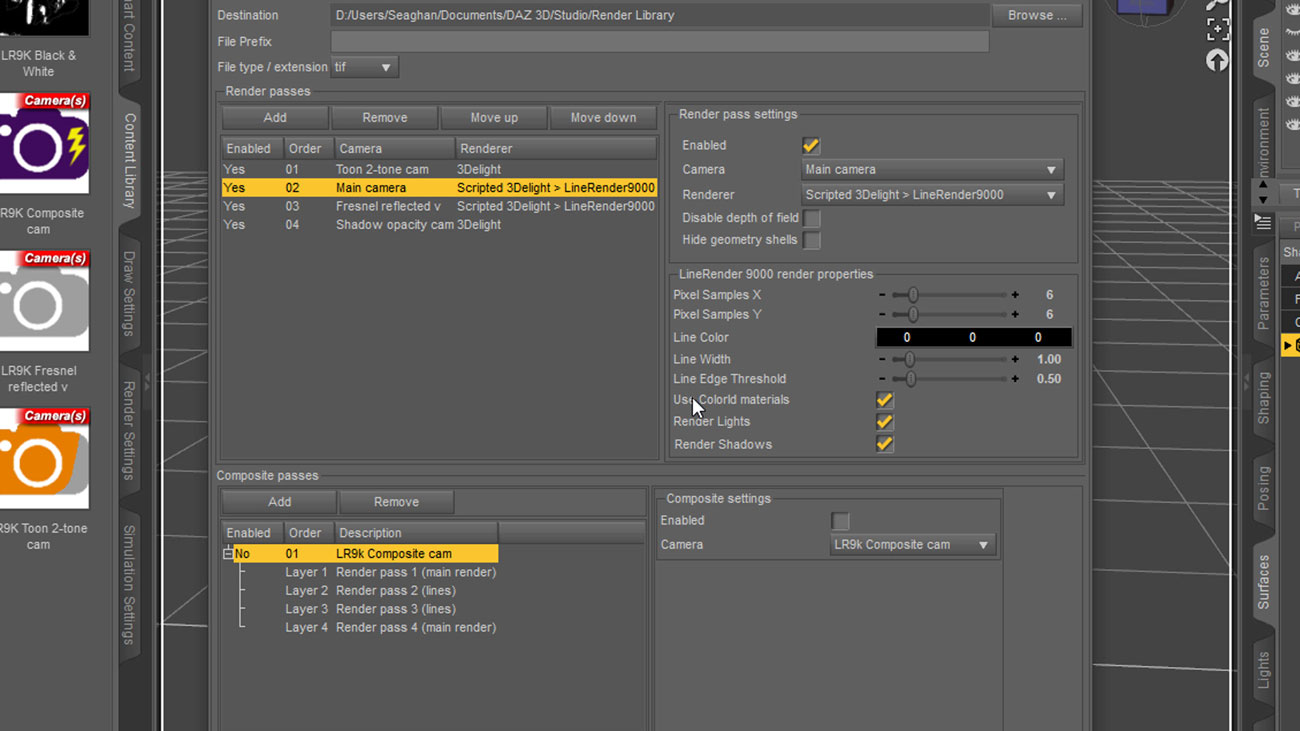Open the Shaping tab

[1263, 398]
